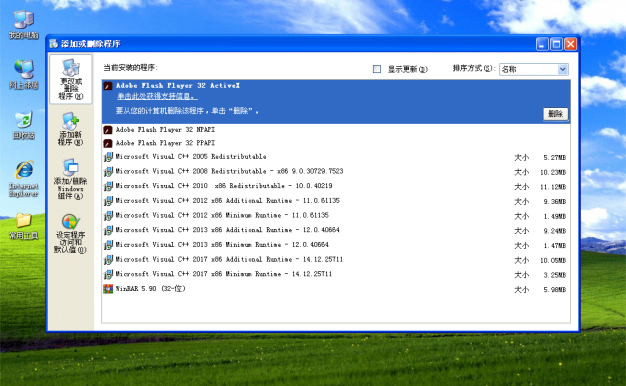Open the support information link
Screen dimensions: 626x386
[157, 96]
